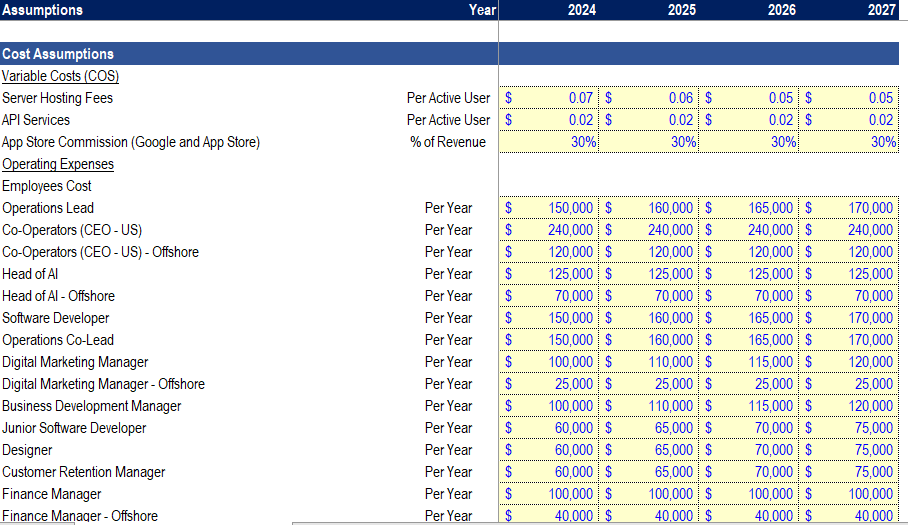Select Customer Retention Manager 2025 value 65,000

point(649,472)
